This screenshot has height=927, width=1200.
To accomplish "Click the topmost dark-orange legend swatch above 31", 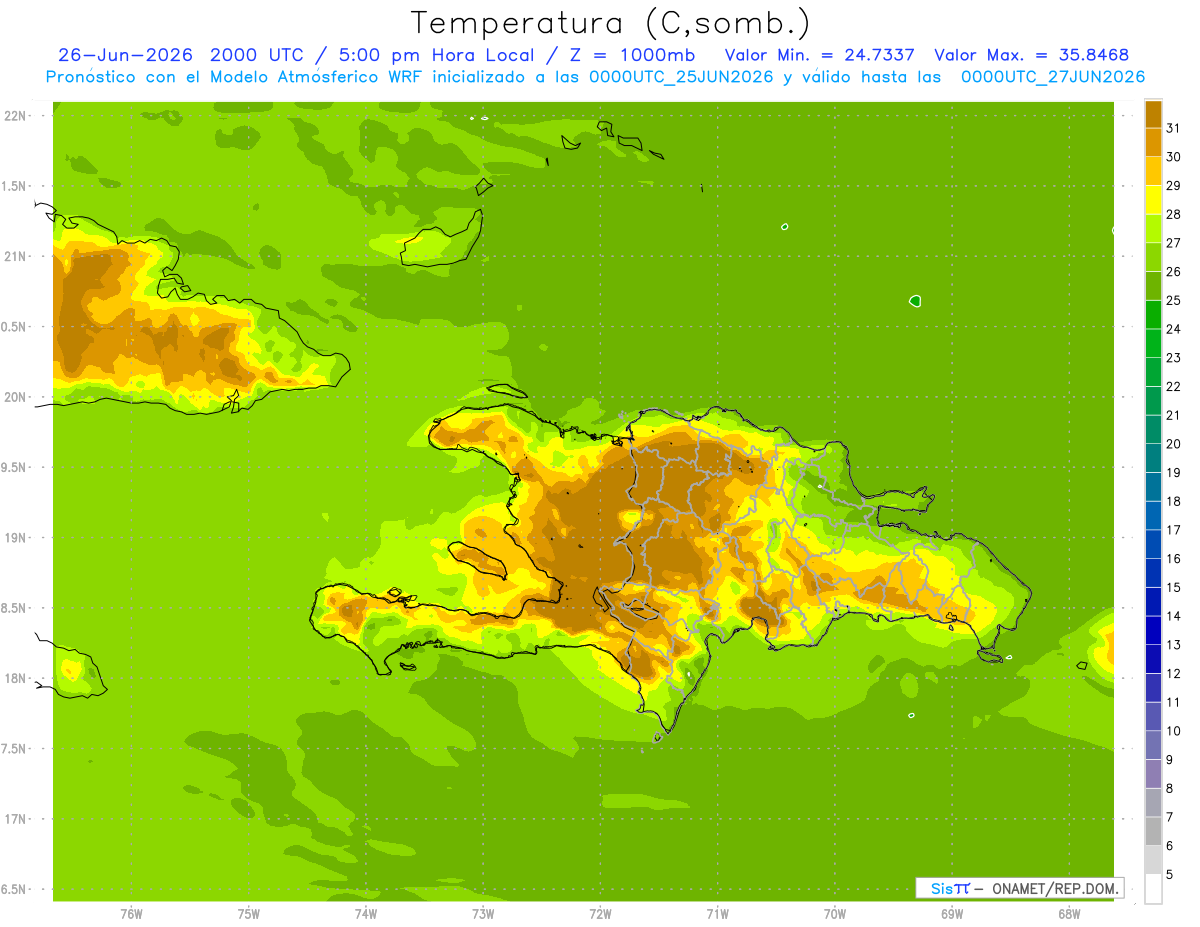I will [1153, 114].
